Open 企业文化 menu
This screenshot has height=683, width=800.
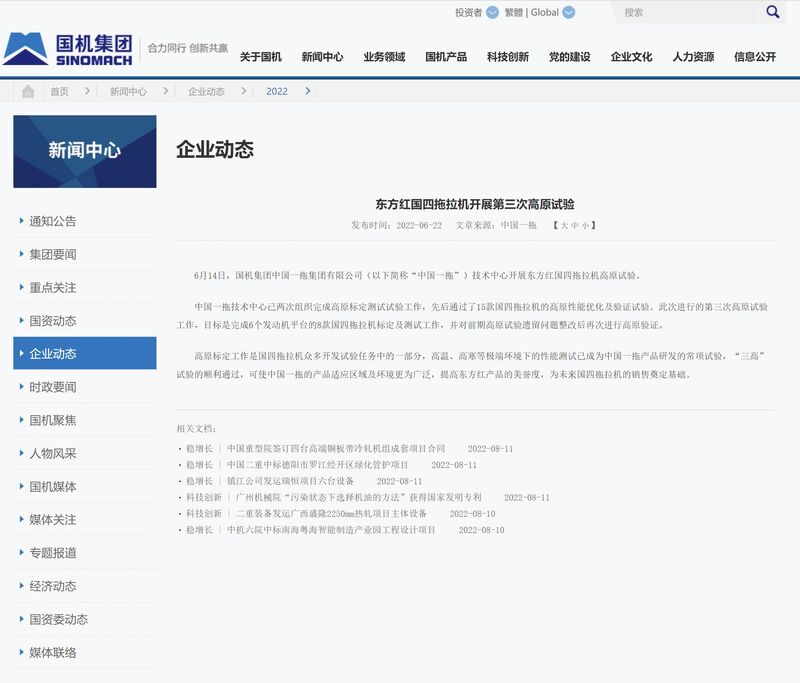[x=632, y=57]
